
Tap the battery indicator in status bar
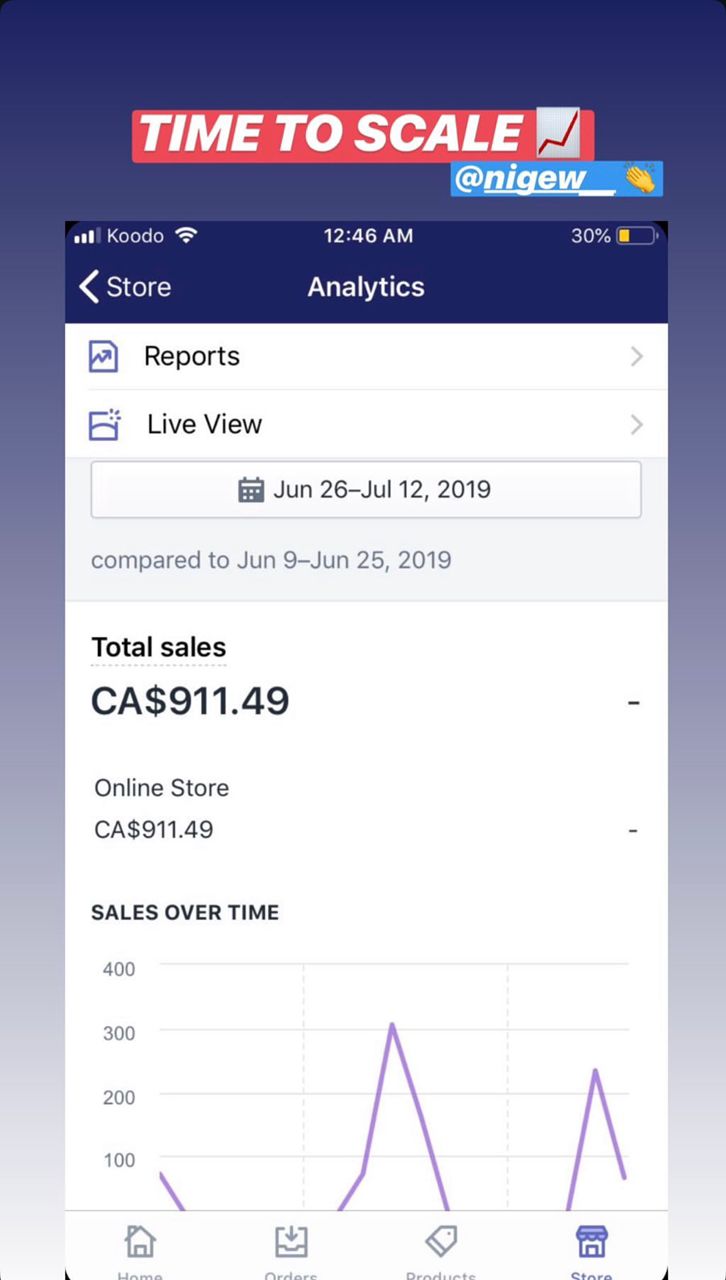coord(636,236)
